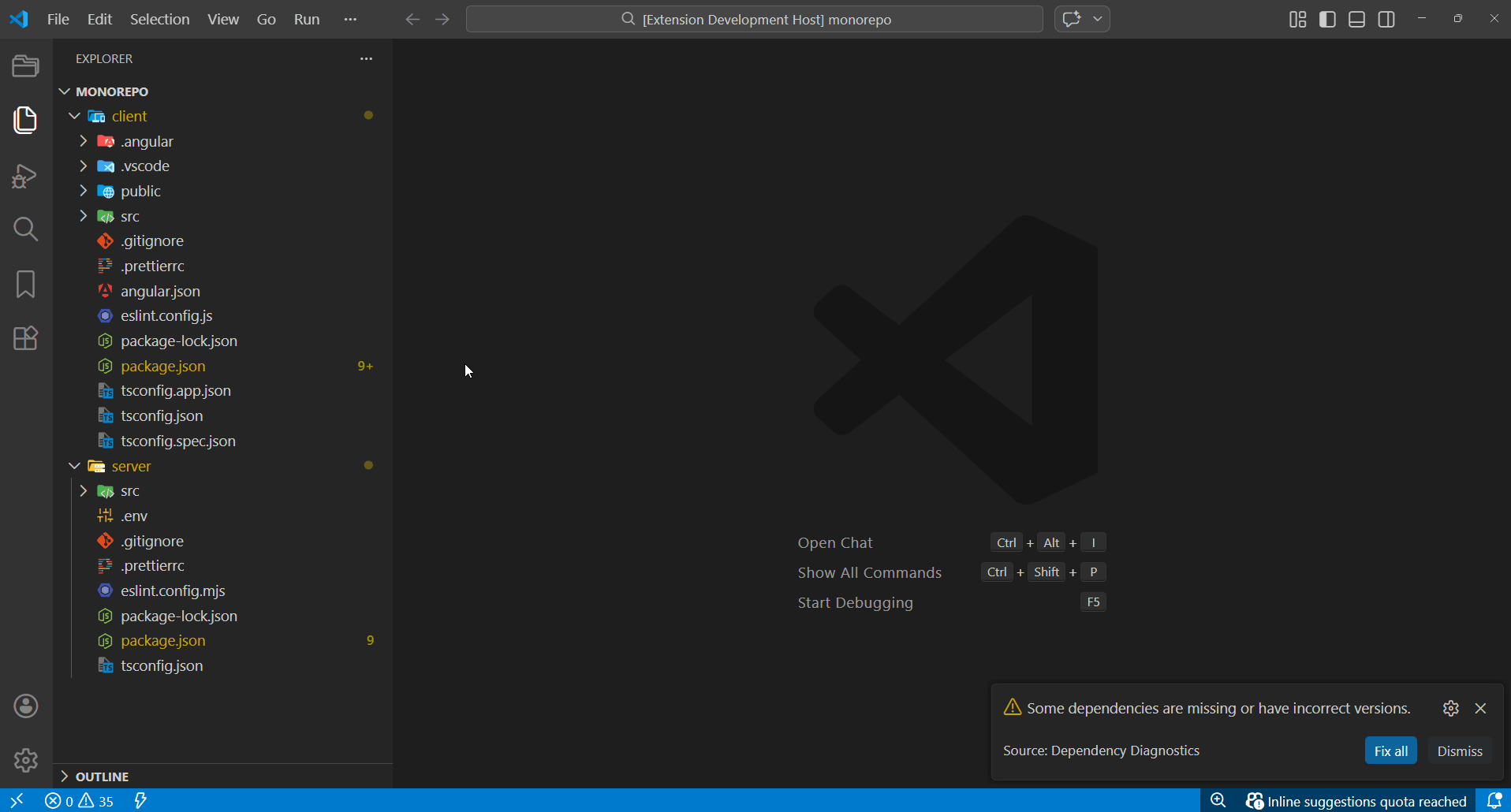The image size is (1511, 812).
Task: Open the remote window indicator in status bar
Action: coord(17,801)
